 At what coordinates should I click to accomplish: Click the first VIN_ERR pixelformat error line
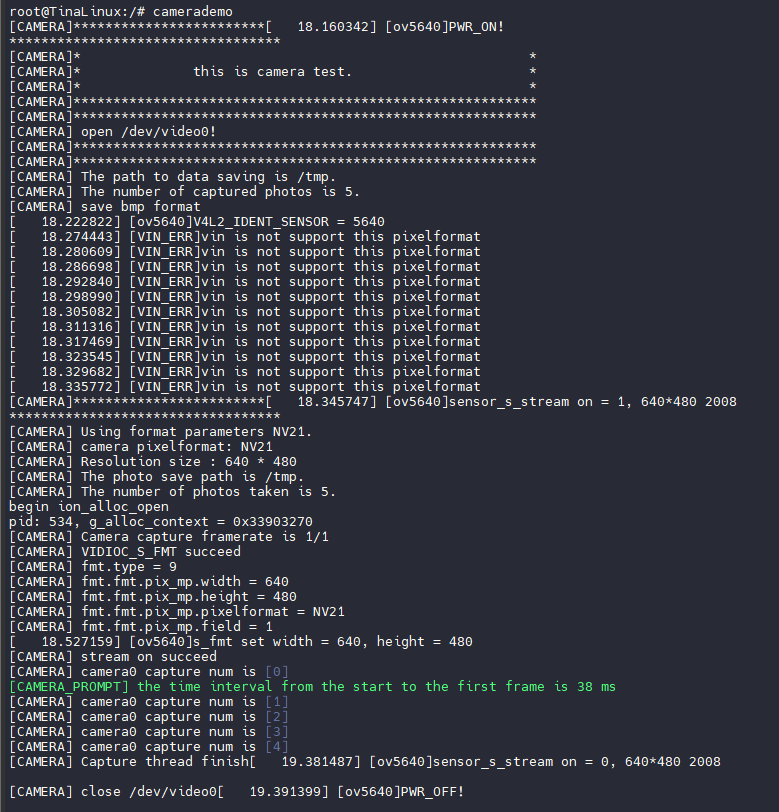[244, 236]
